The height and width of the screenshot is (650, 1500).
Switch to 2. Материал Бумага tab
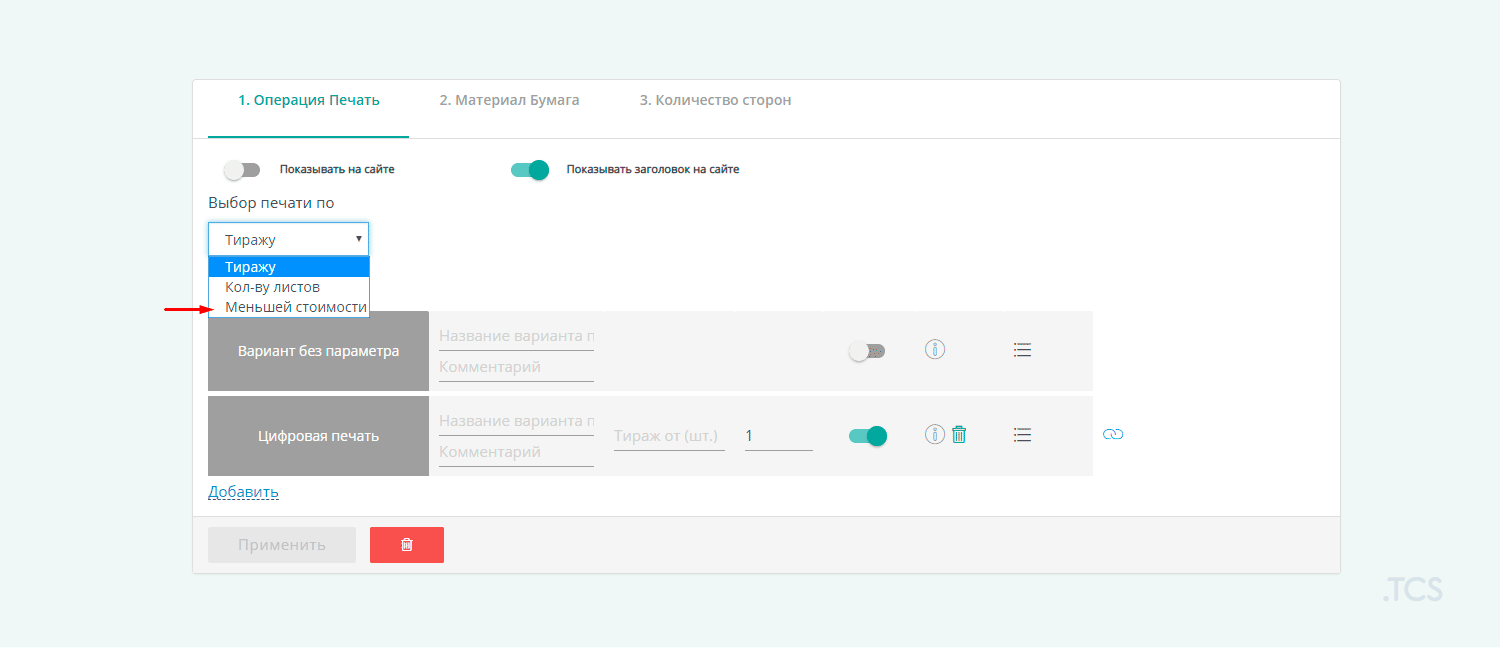[x=509, y=100]
